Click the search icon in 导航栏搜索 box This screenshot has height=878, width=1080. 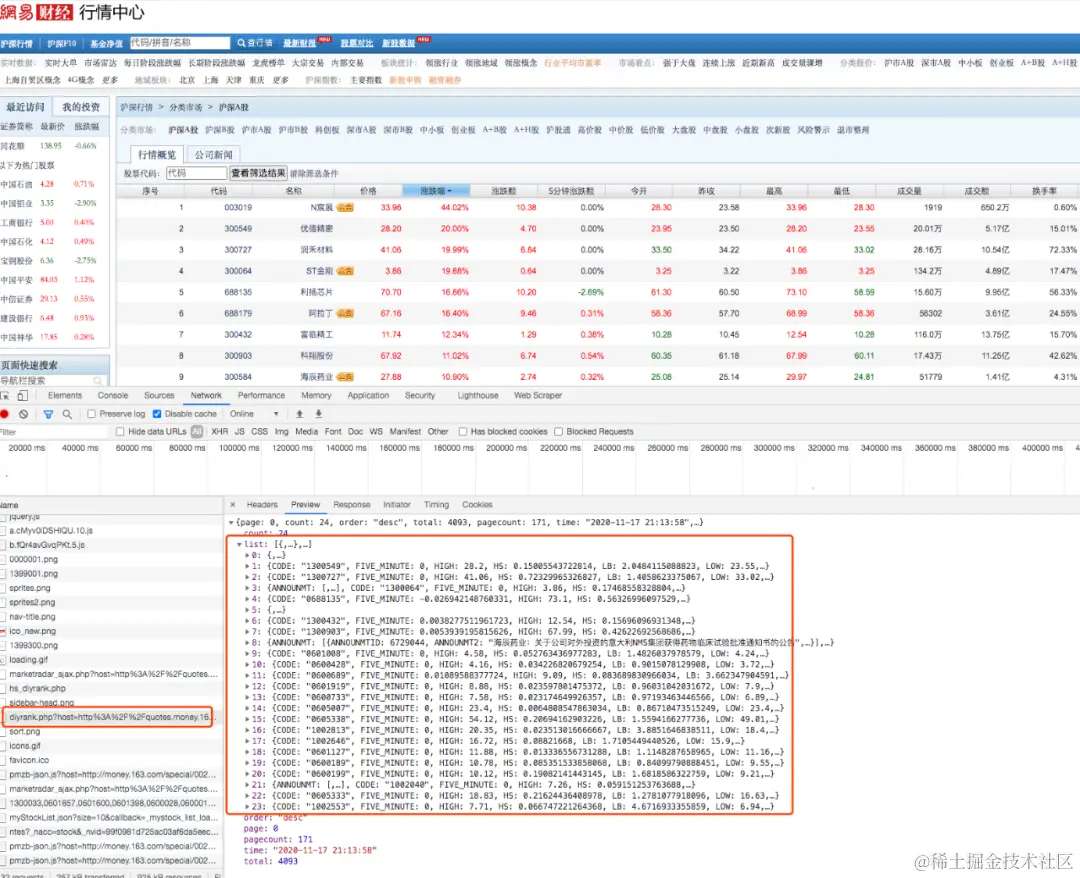pyautogui.click(x=98, y=381)
